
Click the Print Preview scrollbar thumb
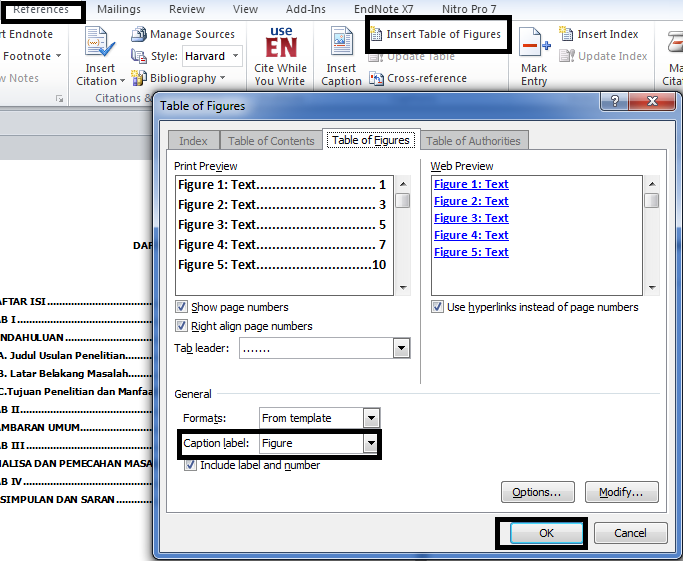coord(403,200)
